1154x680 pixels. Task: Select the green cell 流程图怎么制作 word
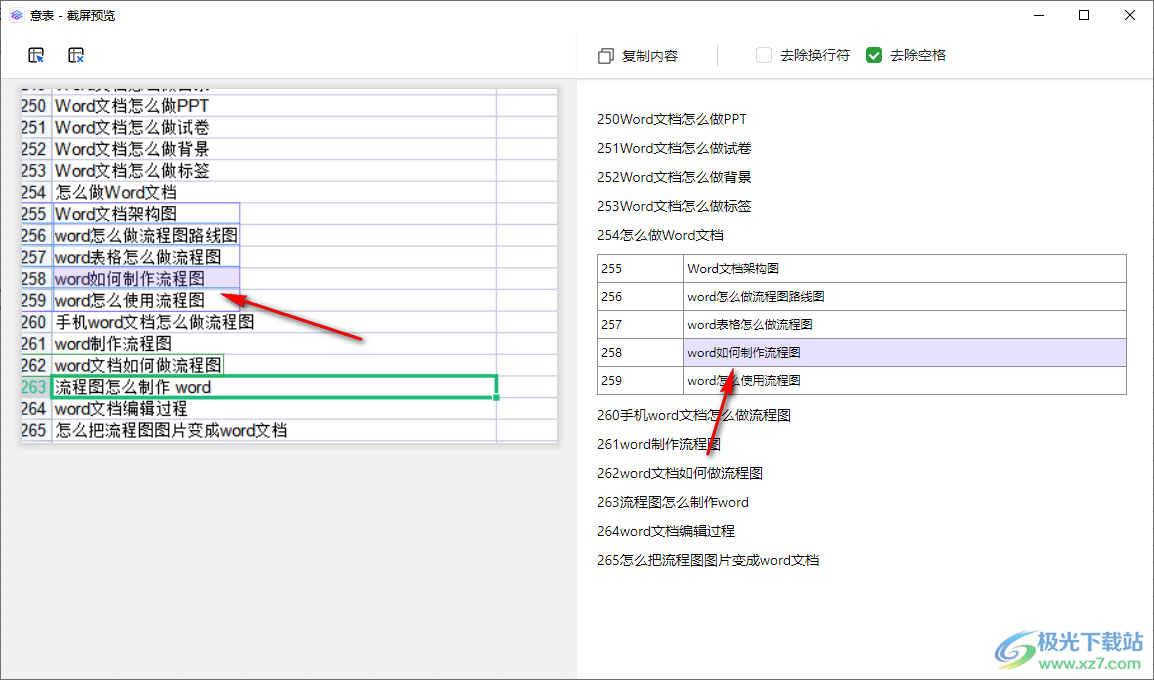(x=275, y=387)
